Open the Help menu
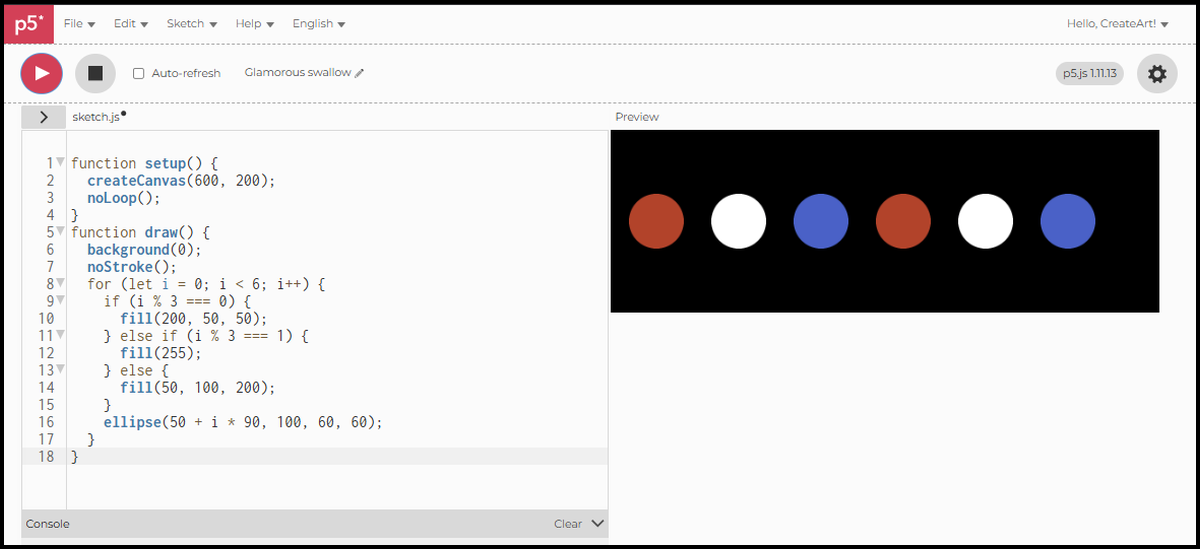 [x=255, y=23]
